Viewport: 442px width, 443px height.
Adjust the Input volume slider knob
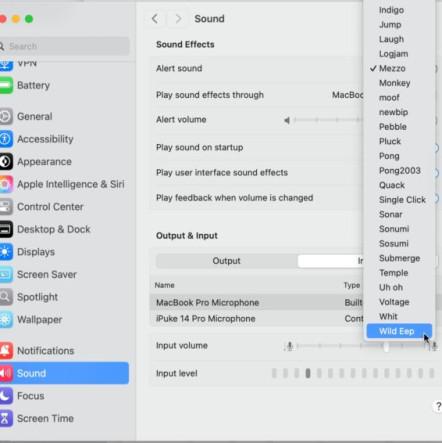coord(386,347)
